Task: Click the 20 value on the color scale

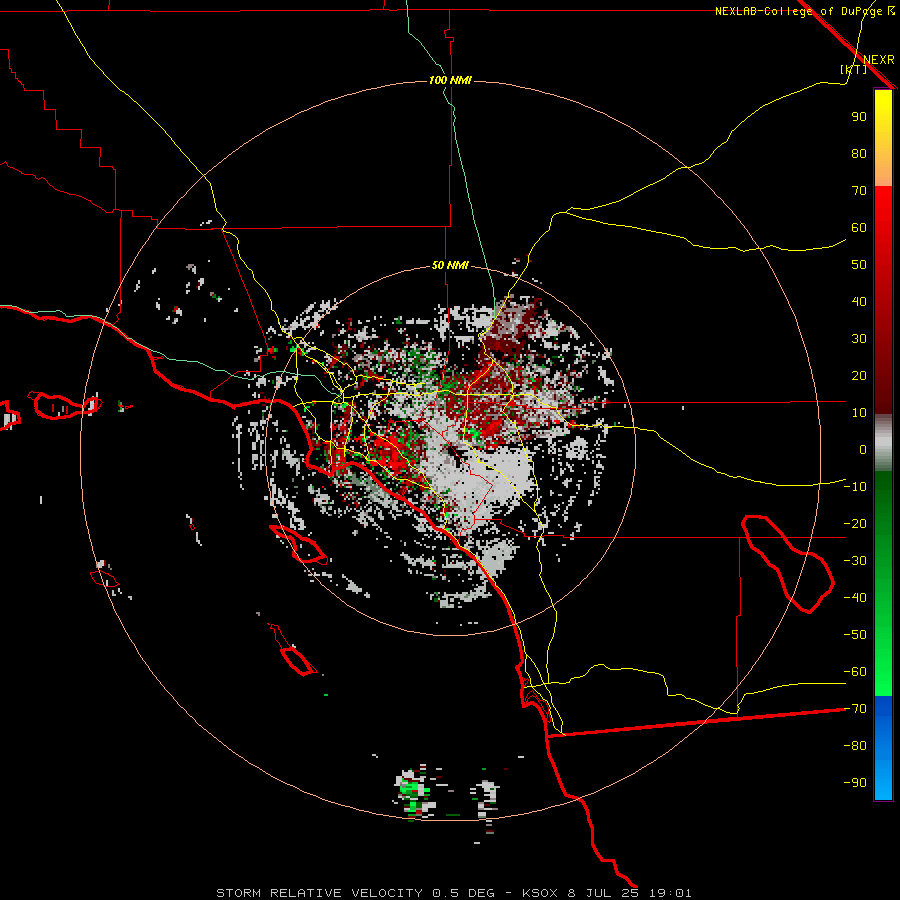Action: pyautogui.click(x=859, y=375)
